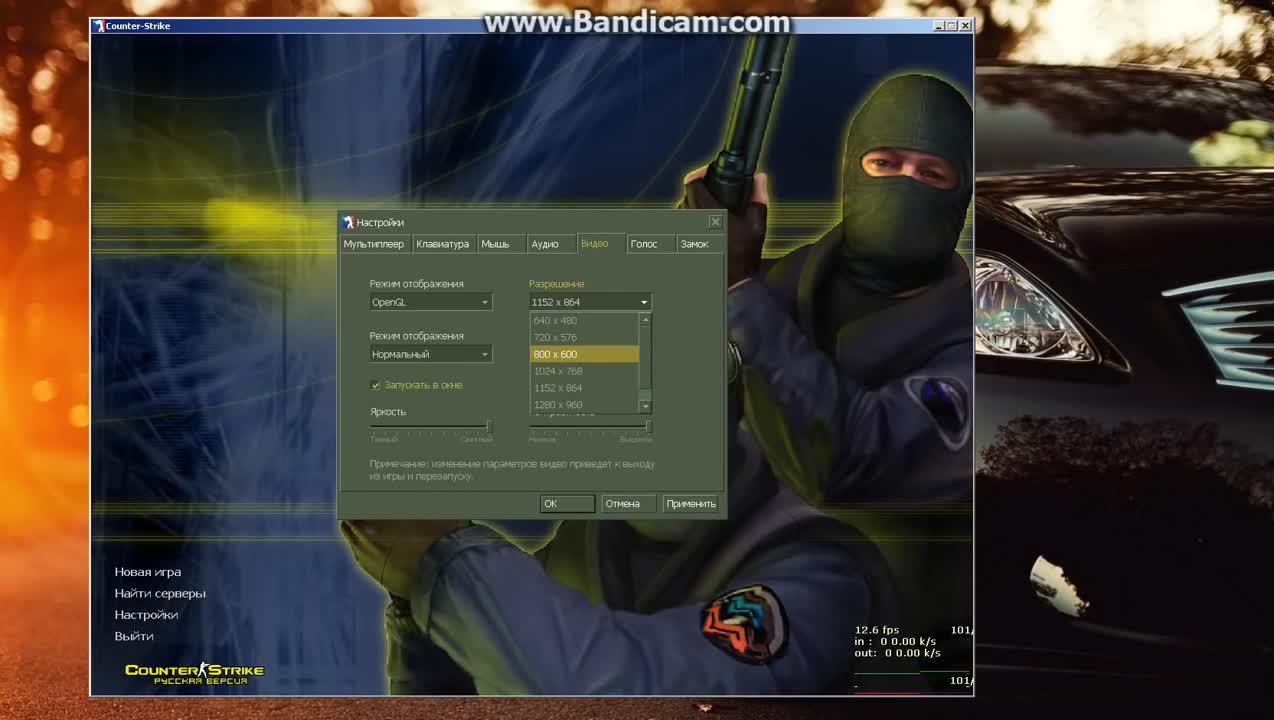The height and width of the screenshot is (720, 1274).
Task: Uncheck the Запускать в окне checkbox
Action: 376,385
